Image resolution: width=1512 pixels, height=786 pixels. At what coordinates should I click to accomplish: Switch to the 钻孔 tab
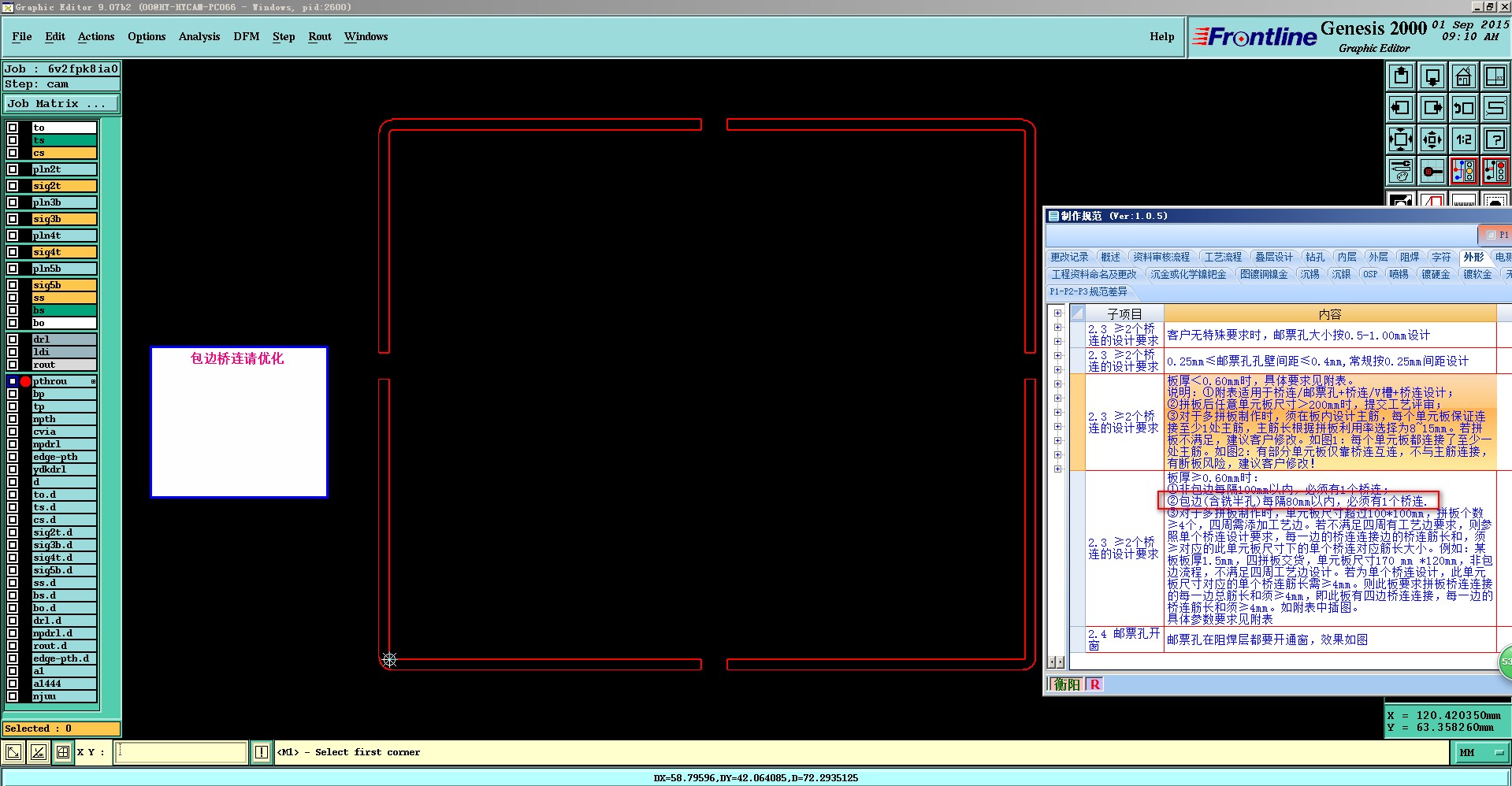1315,257
